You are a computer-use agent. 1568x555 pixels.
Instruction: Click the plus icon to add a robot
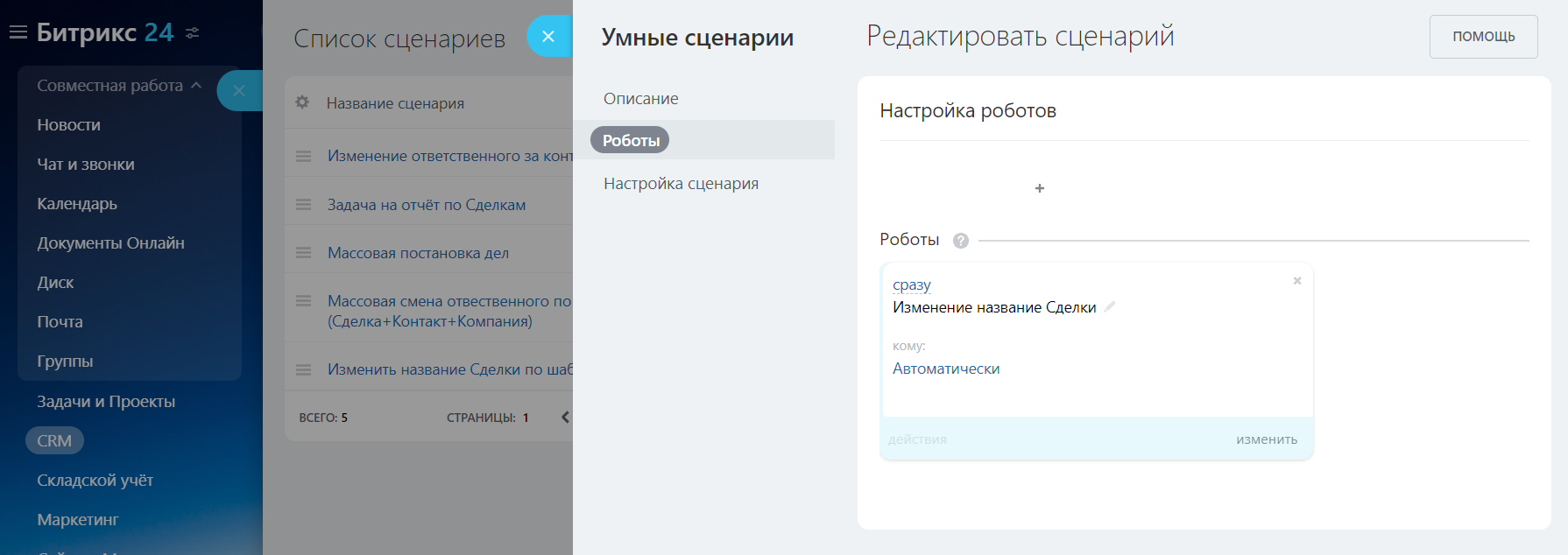tap(1040, 188)
